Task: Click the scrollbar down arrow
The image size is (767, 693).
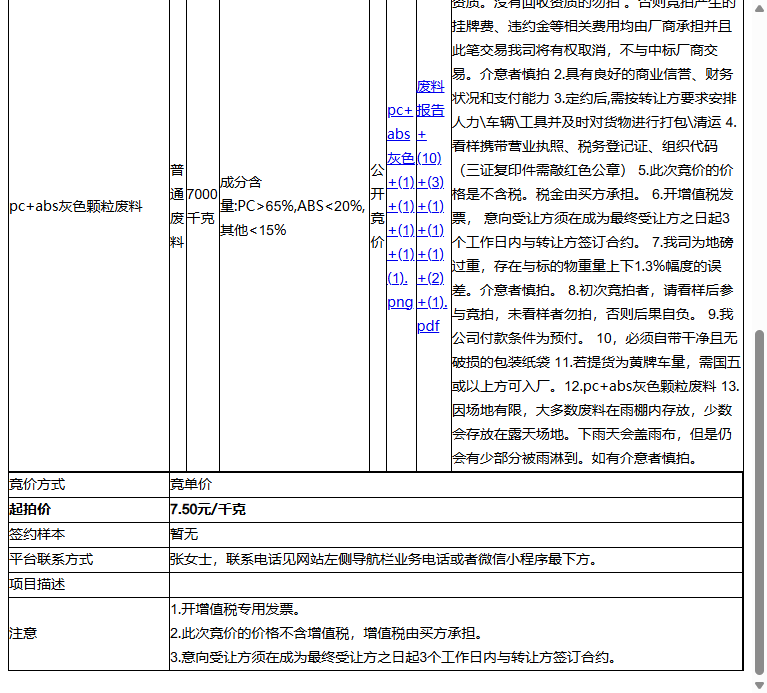Action: [x=759, y=685]
